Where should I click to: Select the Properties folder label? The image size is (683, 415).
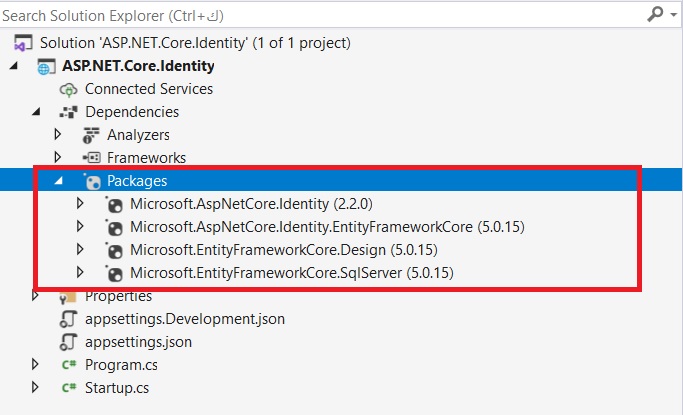pos(118,297)
